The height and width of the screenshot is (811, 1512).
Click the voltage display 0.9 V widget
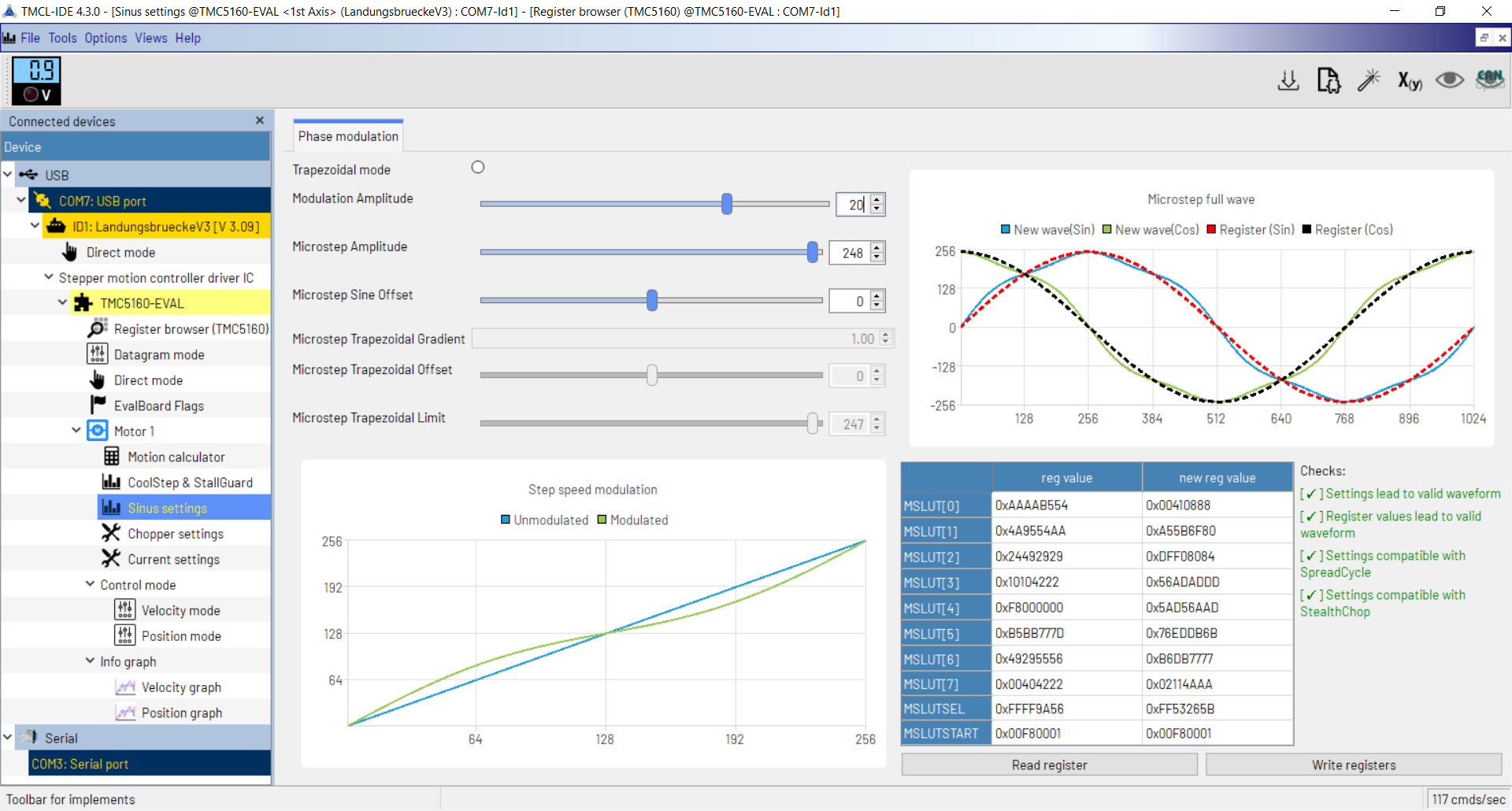point(36,80)
